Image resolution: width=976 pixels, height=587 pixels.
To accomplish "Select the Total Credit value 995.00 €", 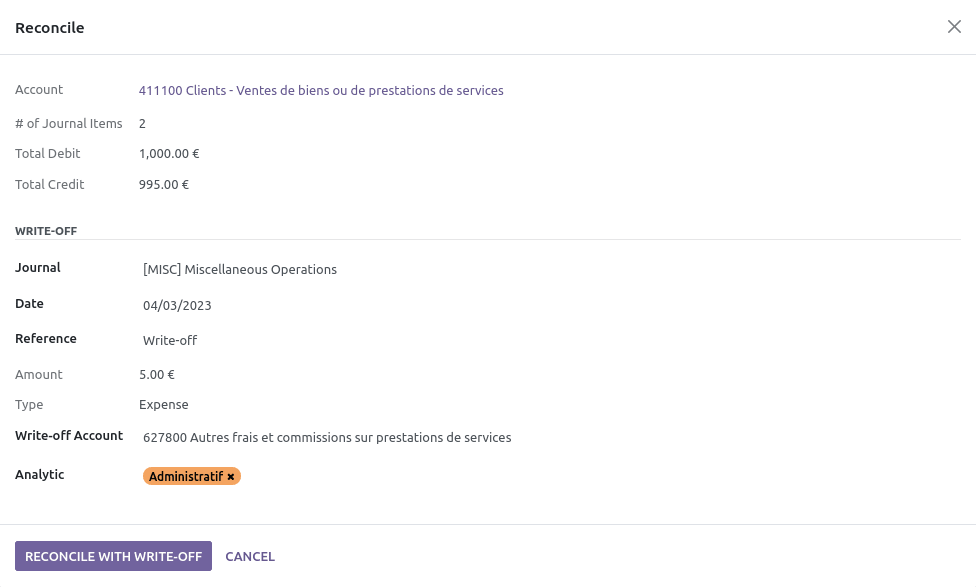I will (x=164, y=185).
